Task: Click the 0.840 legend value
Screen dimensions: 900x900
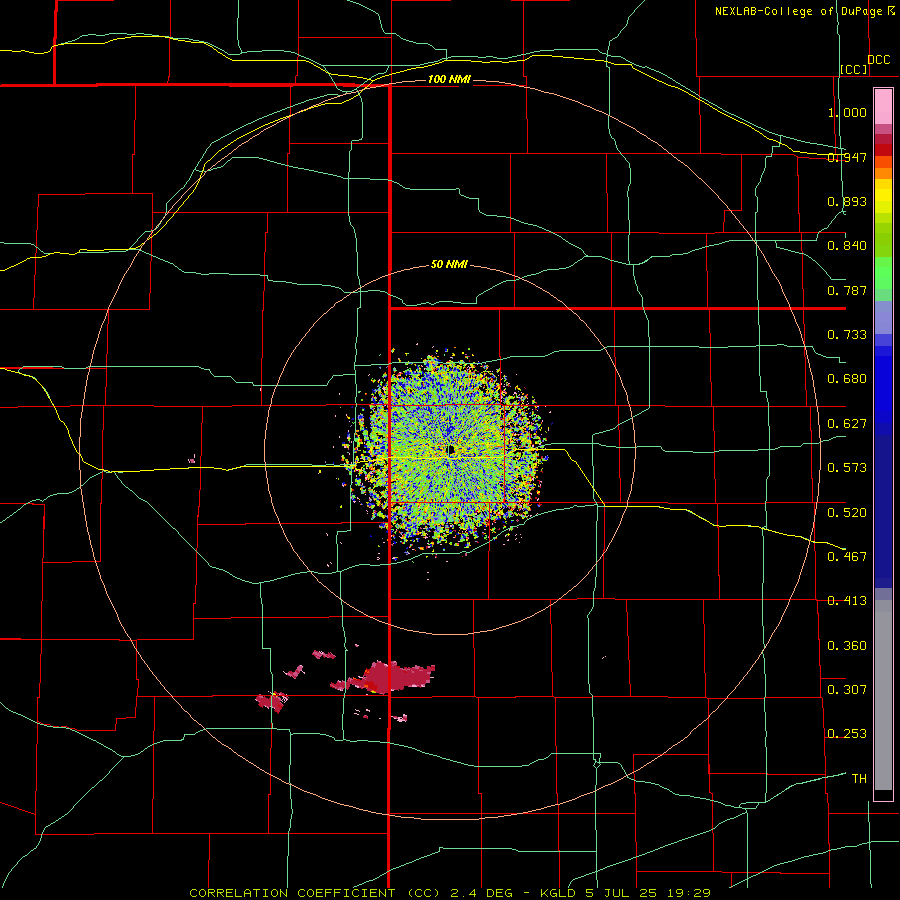Action: [x=847, y=246]
